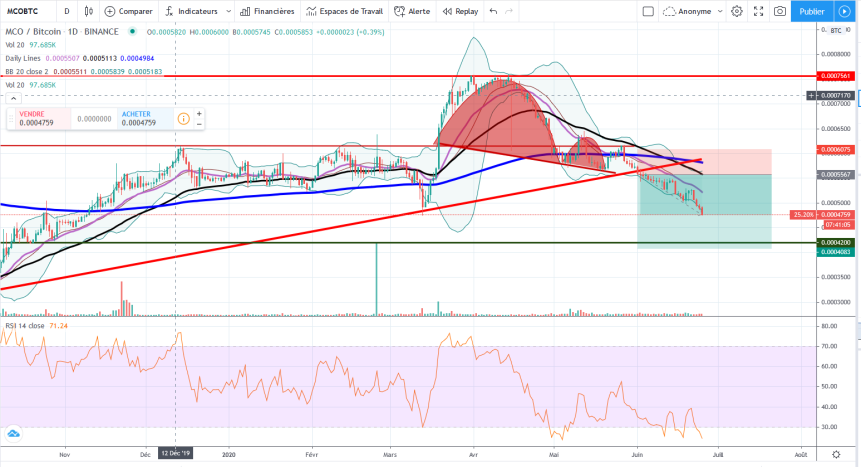The image size is (861, 467).
Task: Click the 0.0004083 target price label
Action: click(x=835, y=252)
